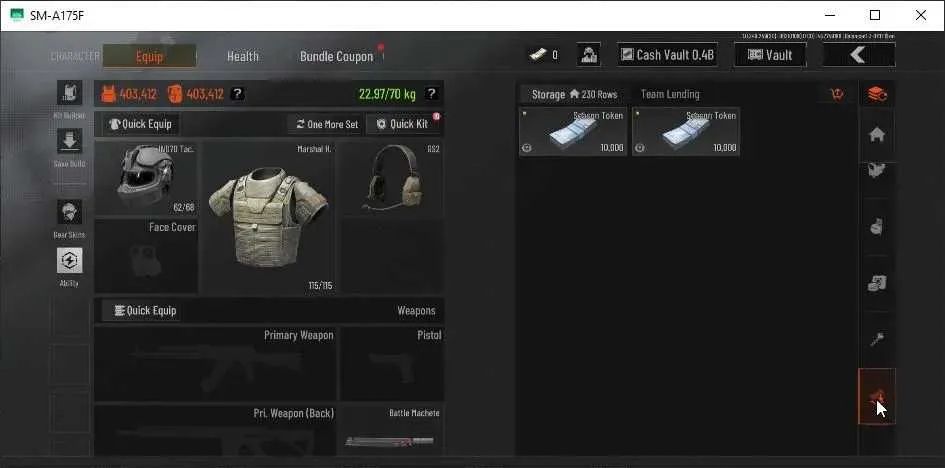Click the One More Set button
This screenshot has width=945, height=468.
[x=327, y=124]
